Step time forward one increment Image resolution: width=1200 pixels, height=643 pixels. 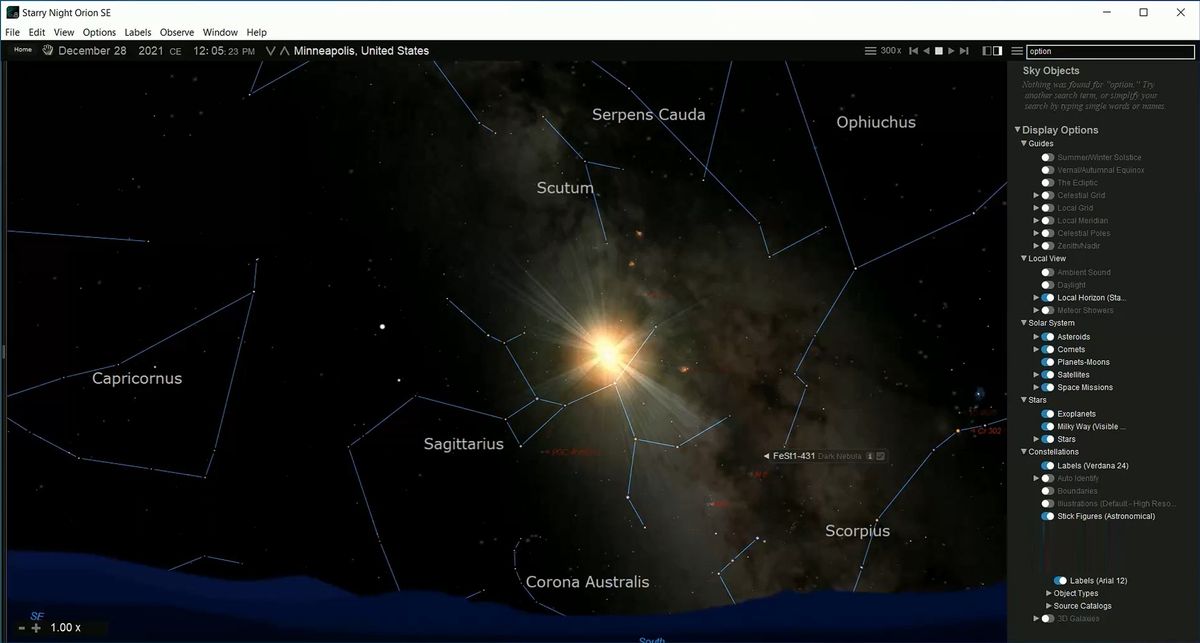tap(965, 51)
